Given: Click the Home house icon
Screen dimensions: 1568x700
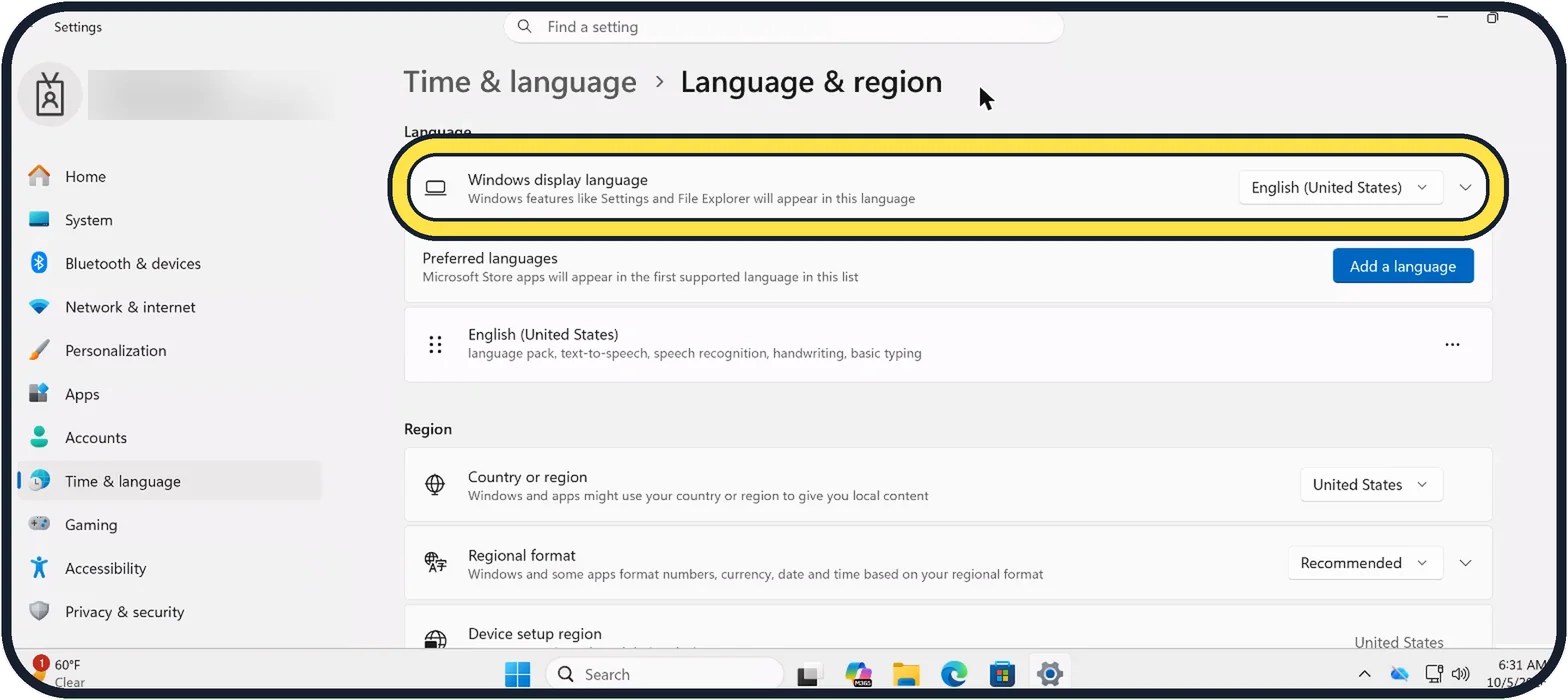Looking at the screenshot, I should [x=39, y=176].
